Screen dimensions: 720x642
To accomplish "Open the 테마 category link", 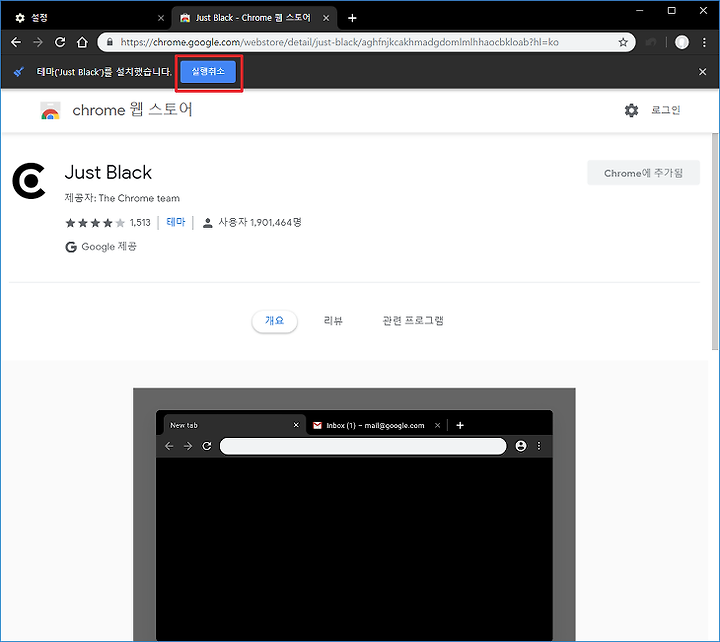I will [x=175, y=222].
